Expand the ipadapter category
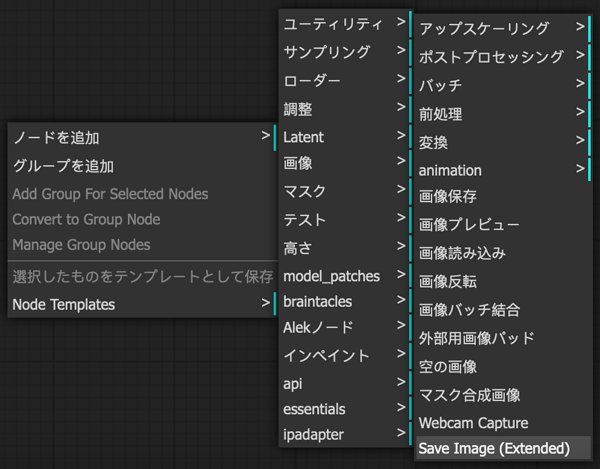Screen dimensions: 600x469 [346, 435]
